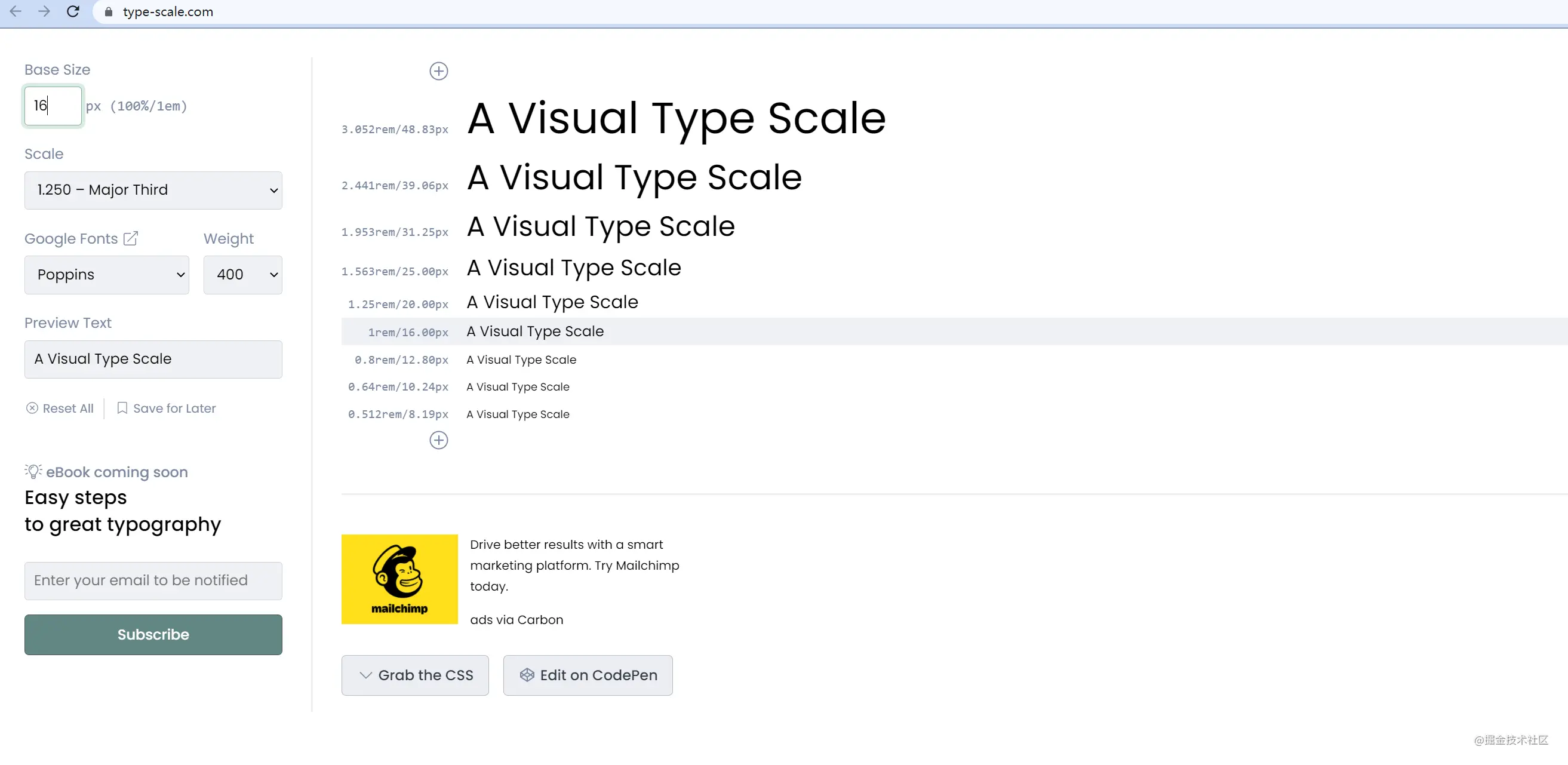Open the Scale dropdown showing Major Third
Image resolution: width=1568 pixels, height=765 pixels.
click(x=153, y=190)
